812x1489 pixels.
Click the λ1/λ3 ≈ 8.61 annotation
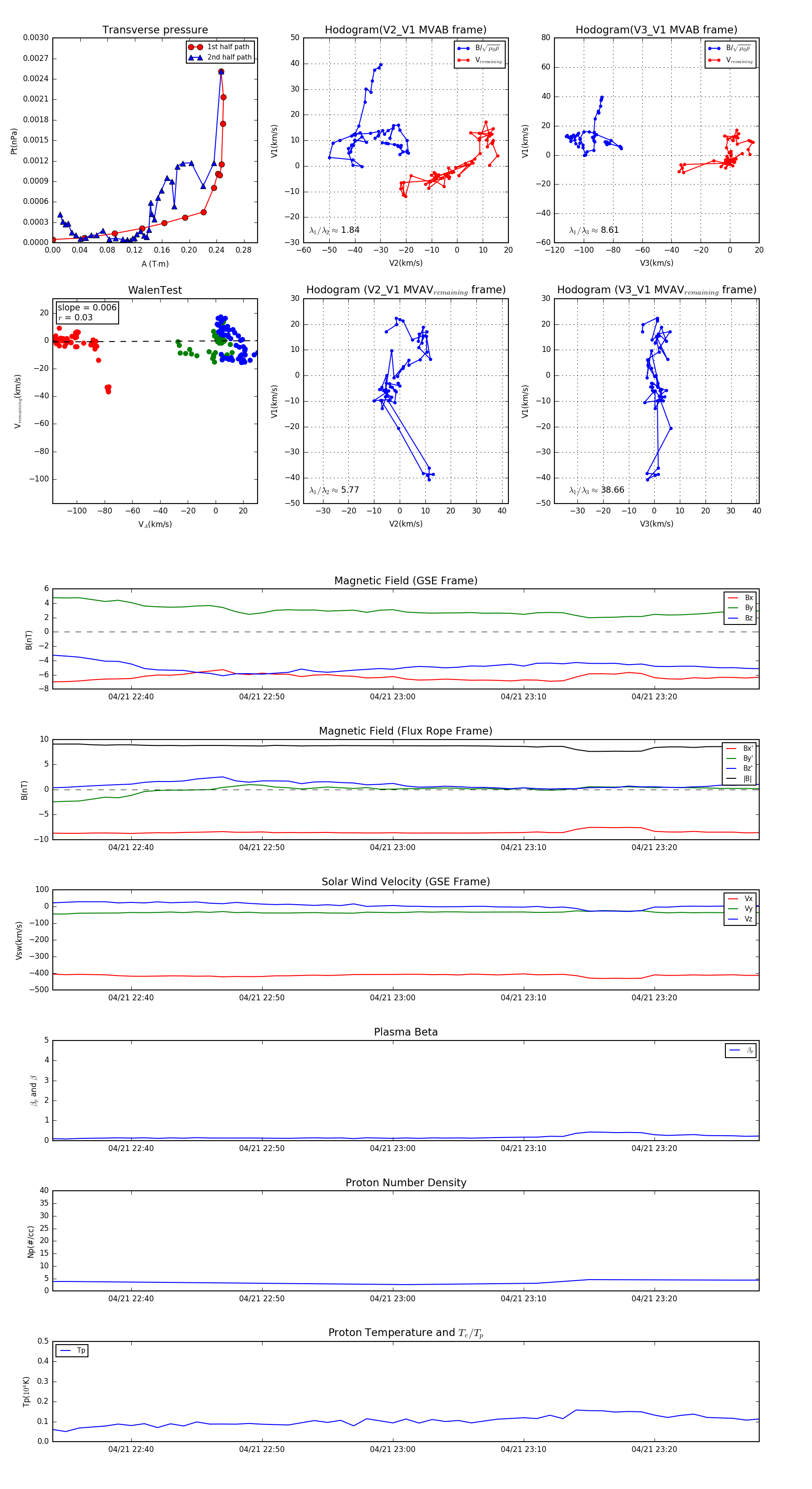(594, 230)
